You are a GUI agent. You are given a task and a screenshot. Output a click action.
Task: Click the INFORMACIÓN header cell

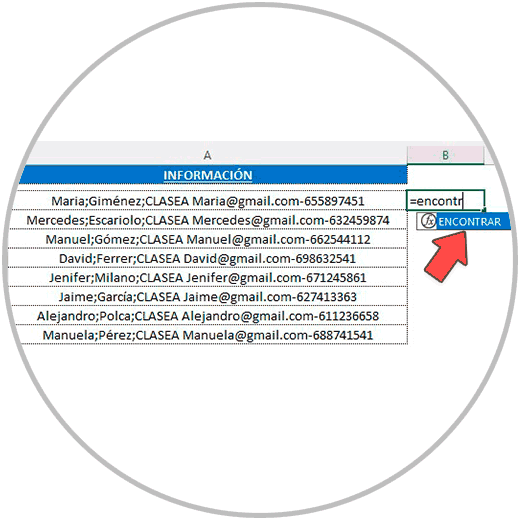(x=207, y=175)
